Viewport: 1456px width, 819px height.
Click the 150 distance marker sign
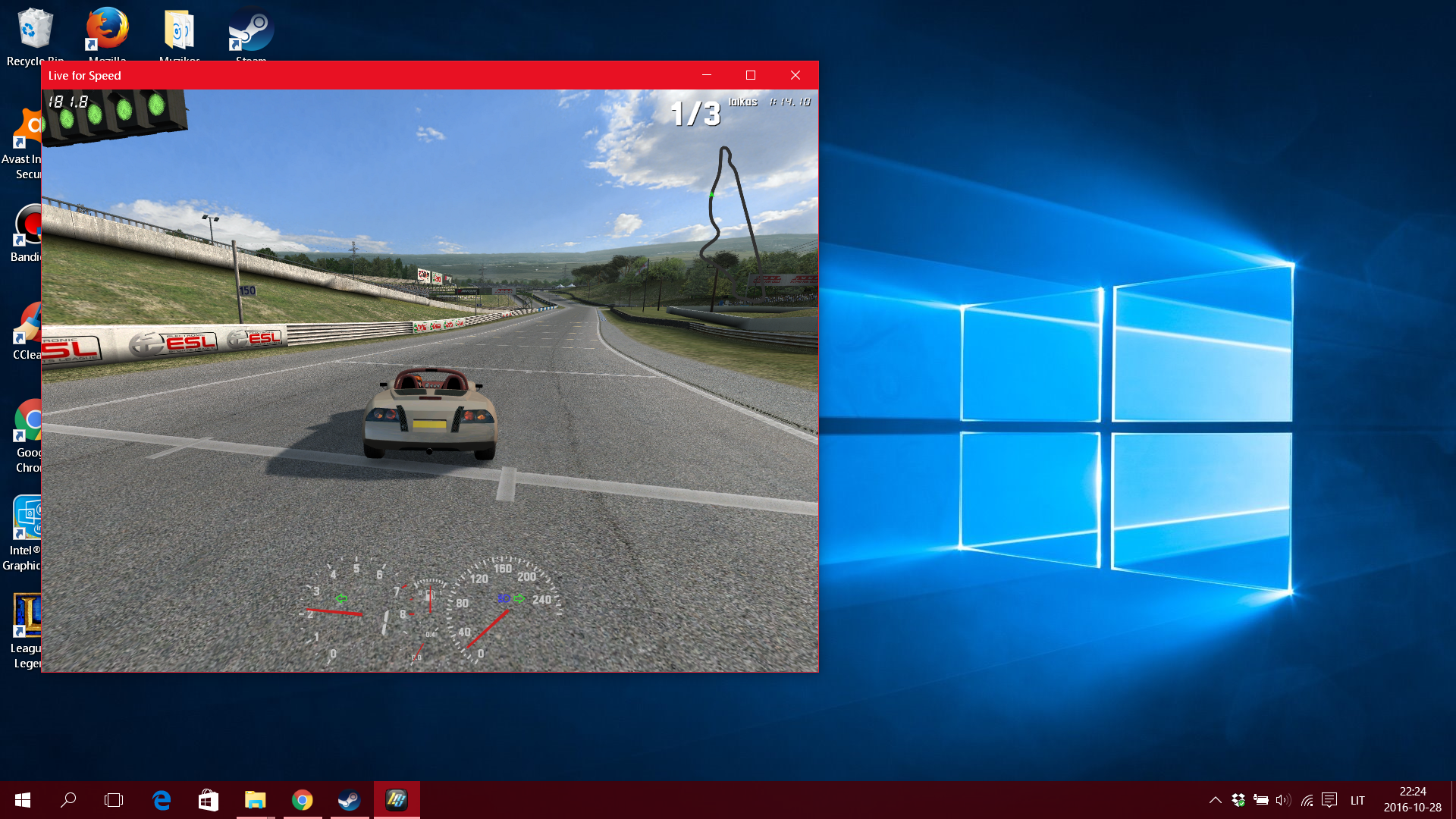coord(247,290)
